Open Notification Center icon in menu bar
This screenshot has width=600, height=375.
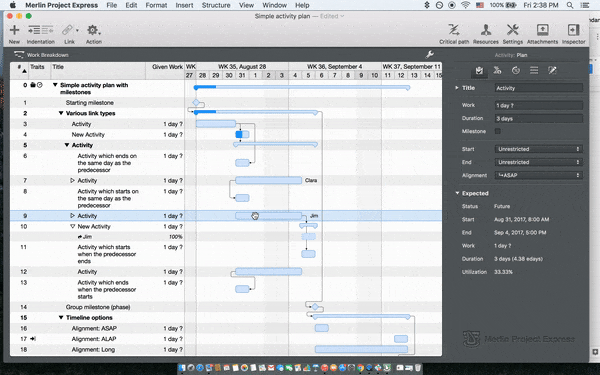(585, 5)
